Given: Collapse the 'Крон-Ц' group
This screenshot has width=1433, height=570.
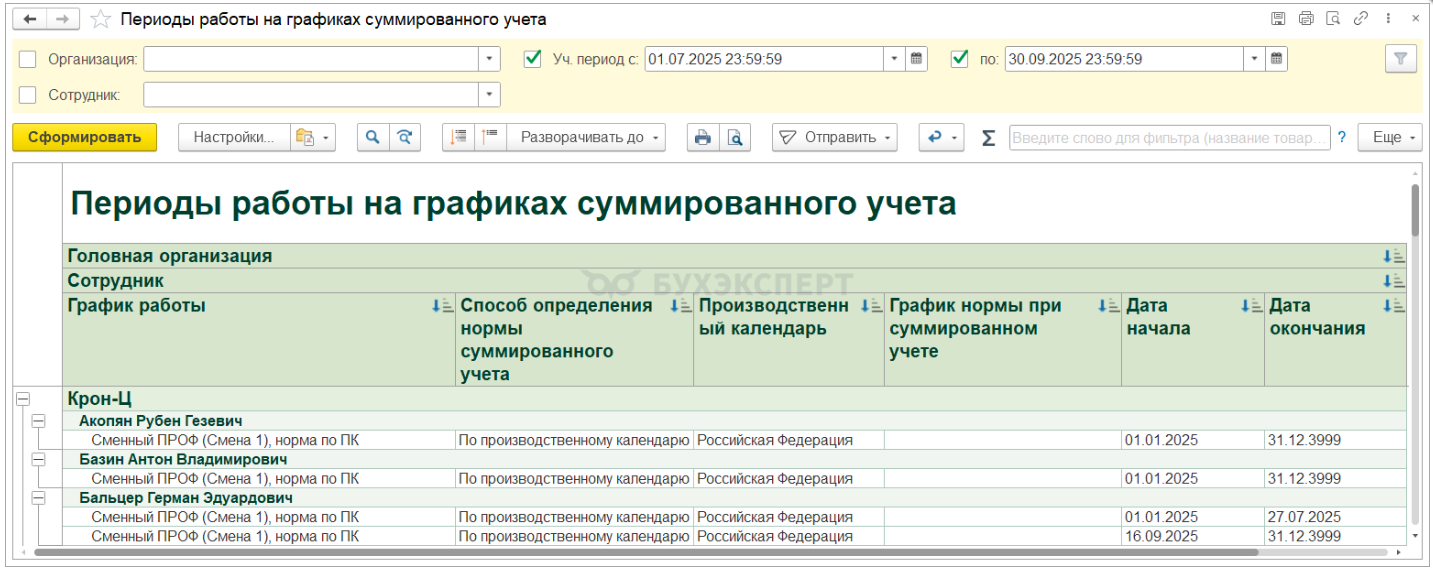Looking at the screenshot, I should click(x=22, y=399).
